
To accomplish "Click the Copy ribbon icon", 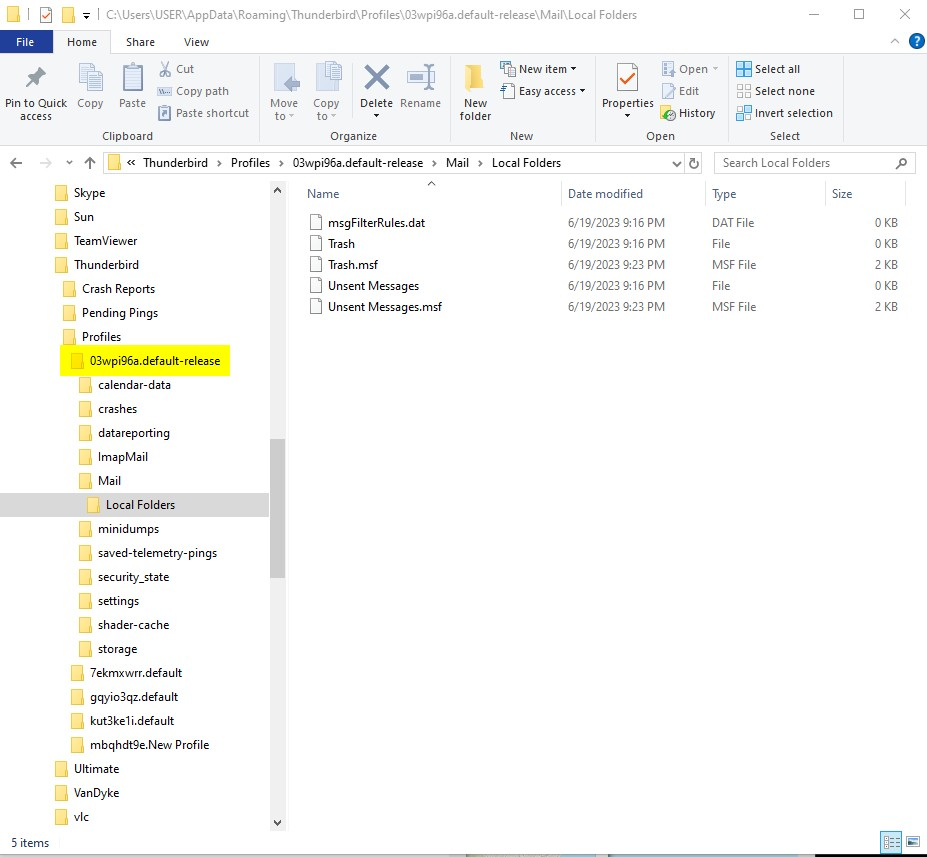I will click(x=90, y=78).
